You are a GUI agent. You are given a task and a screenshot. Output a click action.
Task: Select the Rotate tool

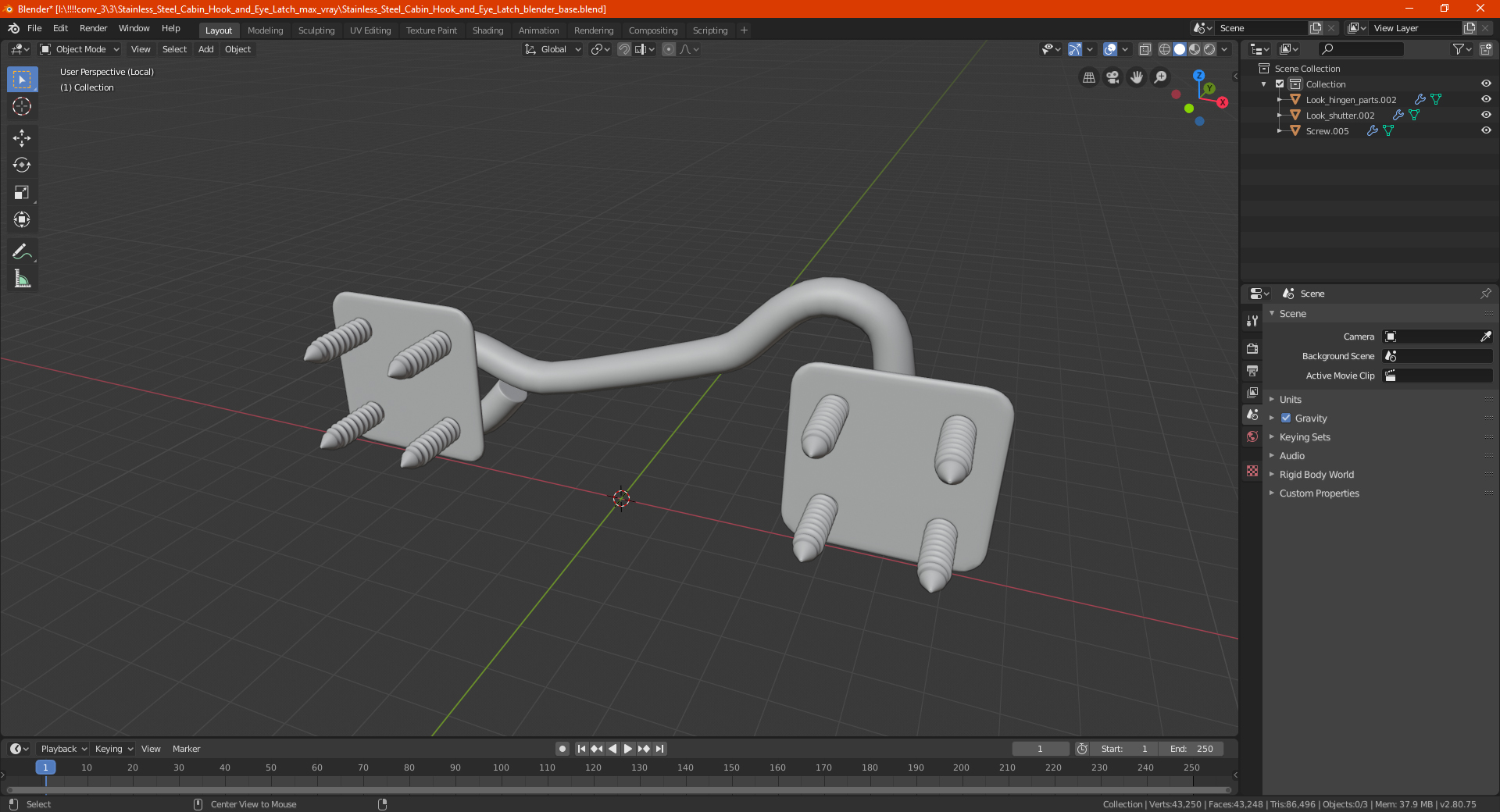(x=22, y=165)
